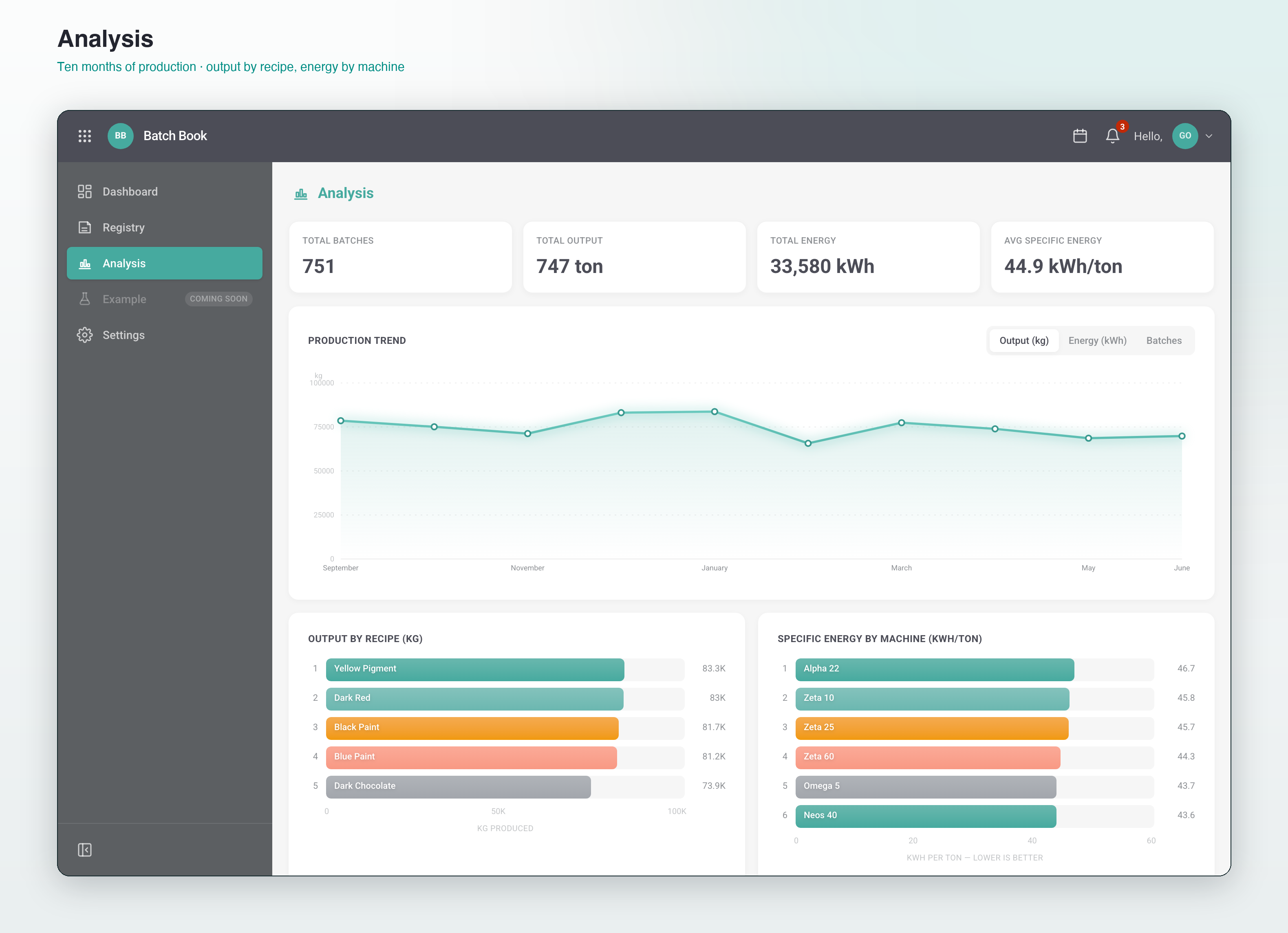Click the Total Energy summary card
The image size is (1288, 933).
[868, 257]
